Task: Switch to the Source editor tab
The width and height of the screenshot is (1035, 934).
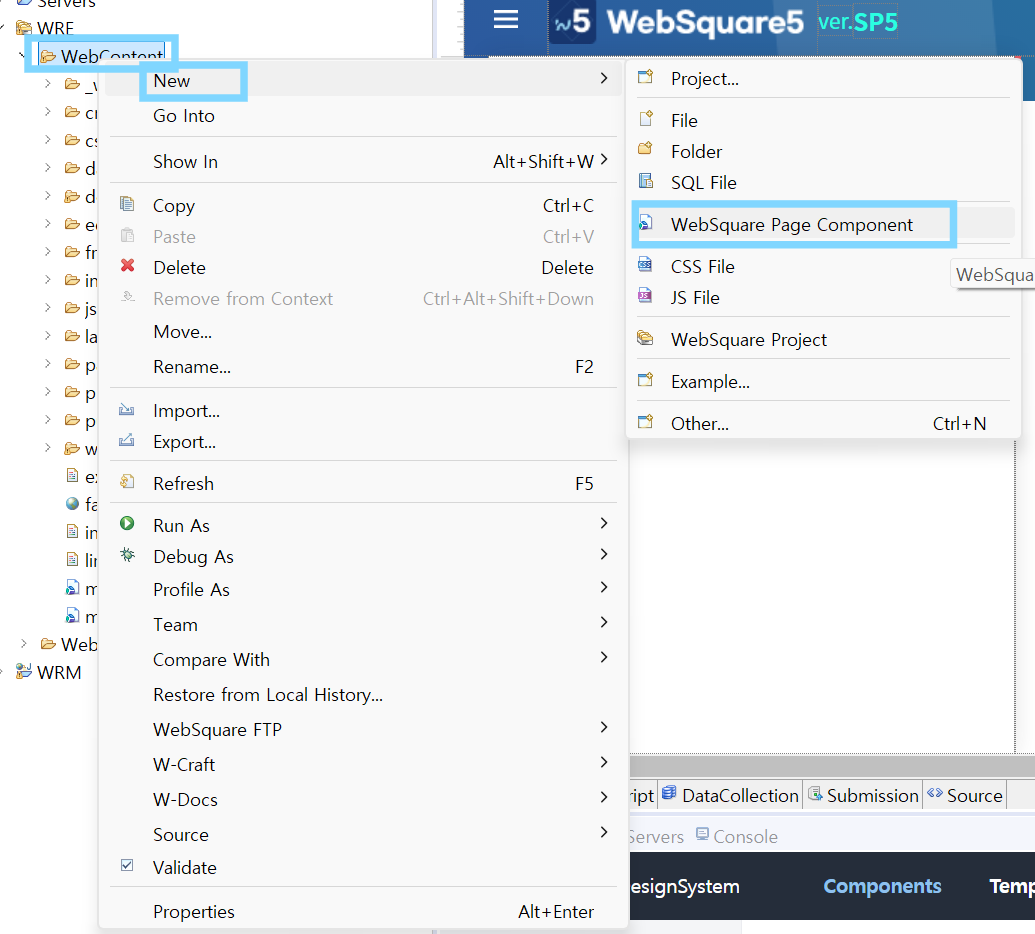Action: pyautogui.click(x=965, y=795)
